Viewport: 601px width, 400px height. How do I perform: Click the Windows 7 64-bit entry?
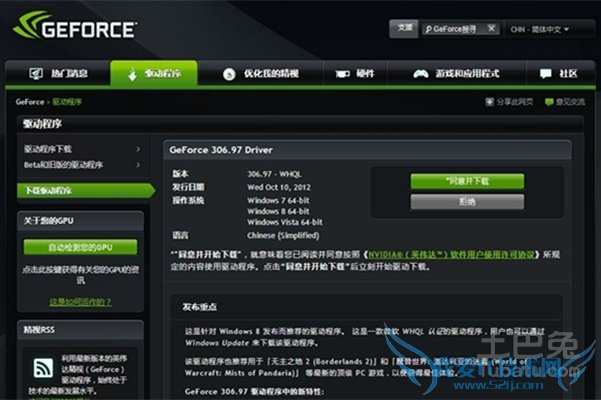point(278,200)
